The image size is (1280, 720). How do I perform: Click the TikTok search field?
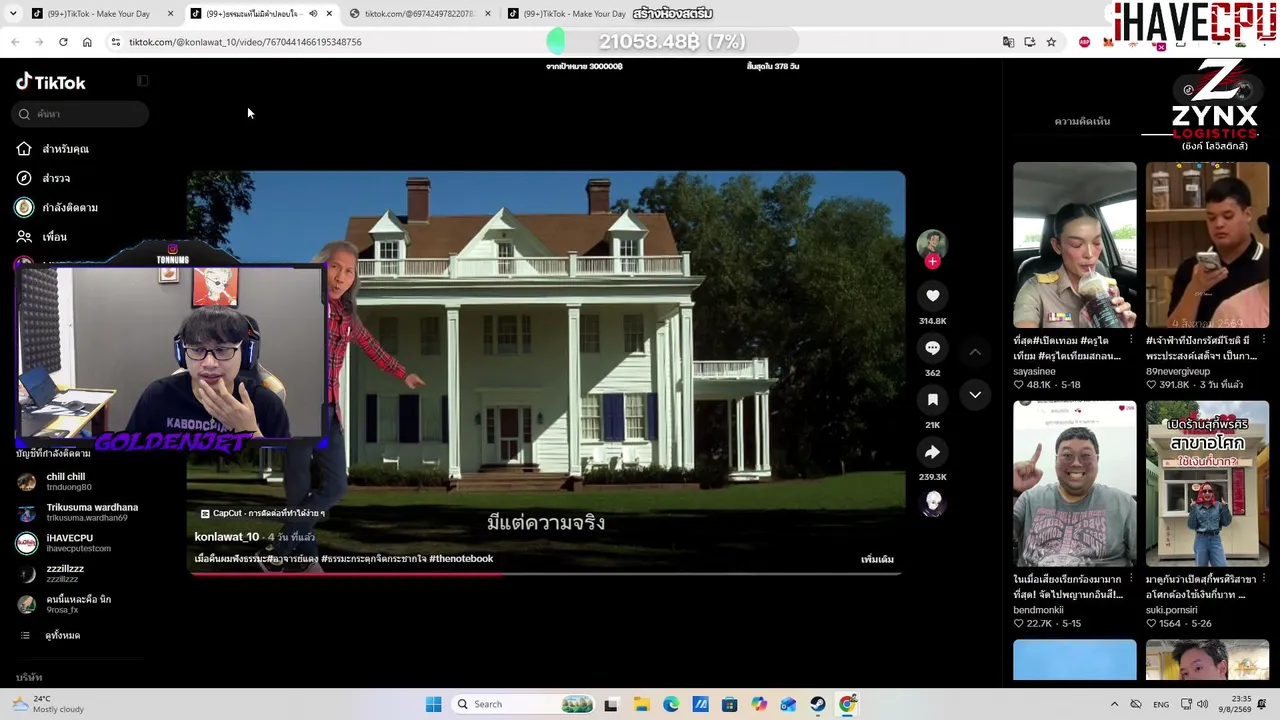(x=82, y=114)
